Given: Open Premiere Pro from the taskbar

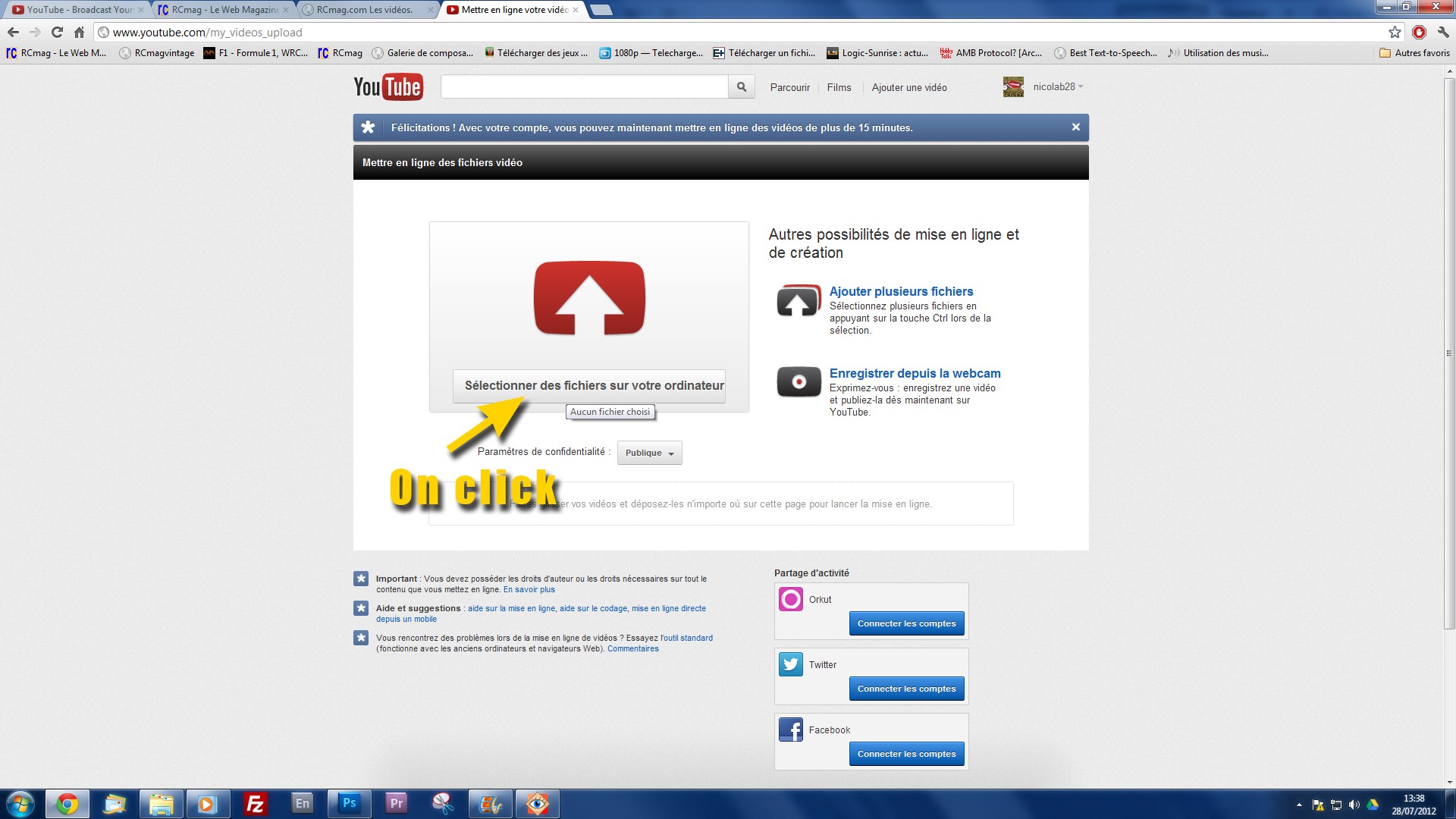Looking at the screenshot, I should [396, 803].
